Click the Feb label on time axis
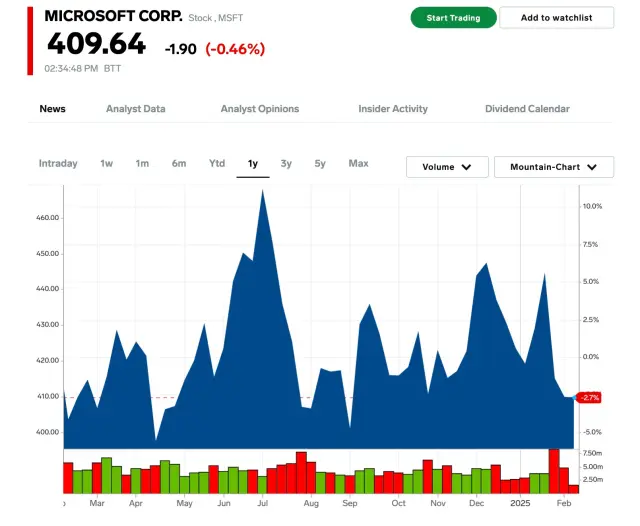This screenshot has width=640, height=526. (x=564, y=503)
